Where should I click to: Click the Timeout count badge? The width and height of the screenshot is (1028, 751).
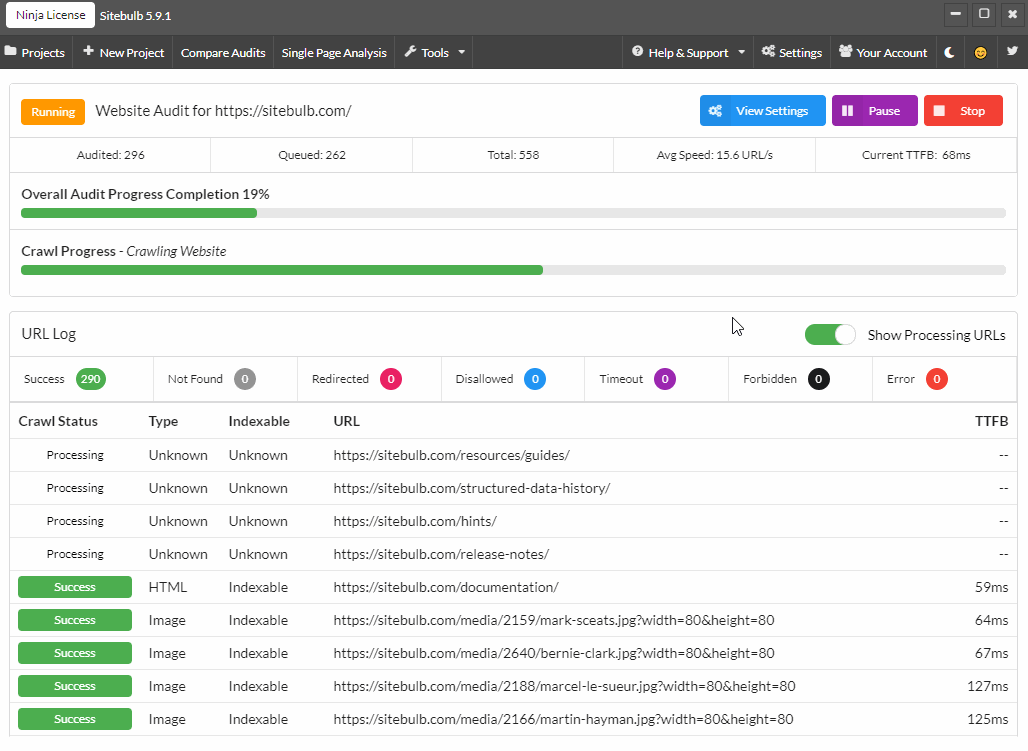click(x=665, y=379)
